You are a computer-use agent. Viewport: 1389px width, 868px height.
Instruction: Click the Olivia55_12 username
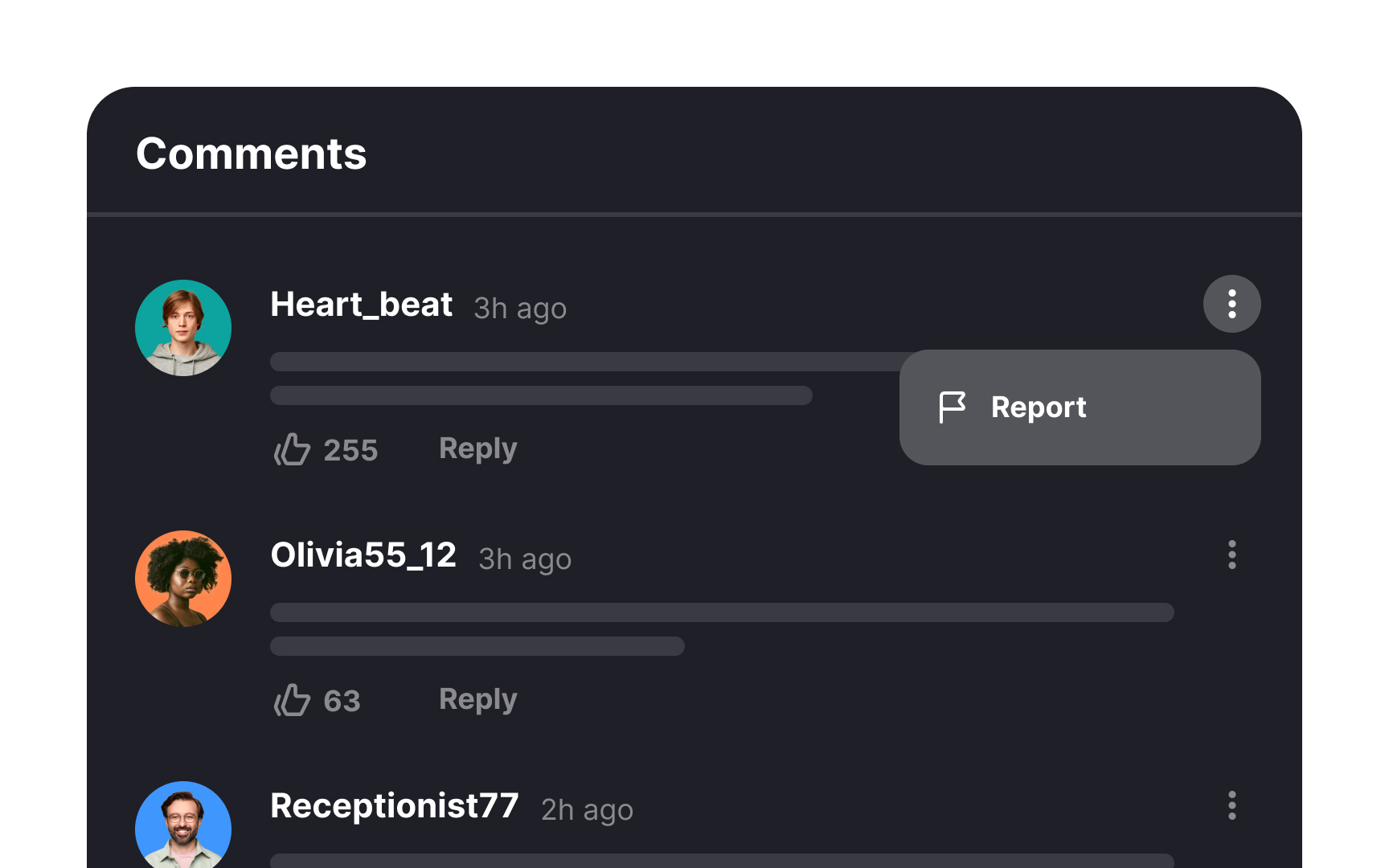363,555
